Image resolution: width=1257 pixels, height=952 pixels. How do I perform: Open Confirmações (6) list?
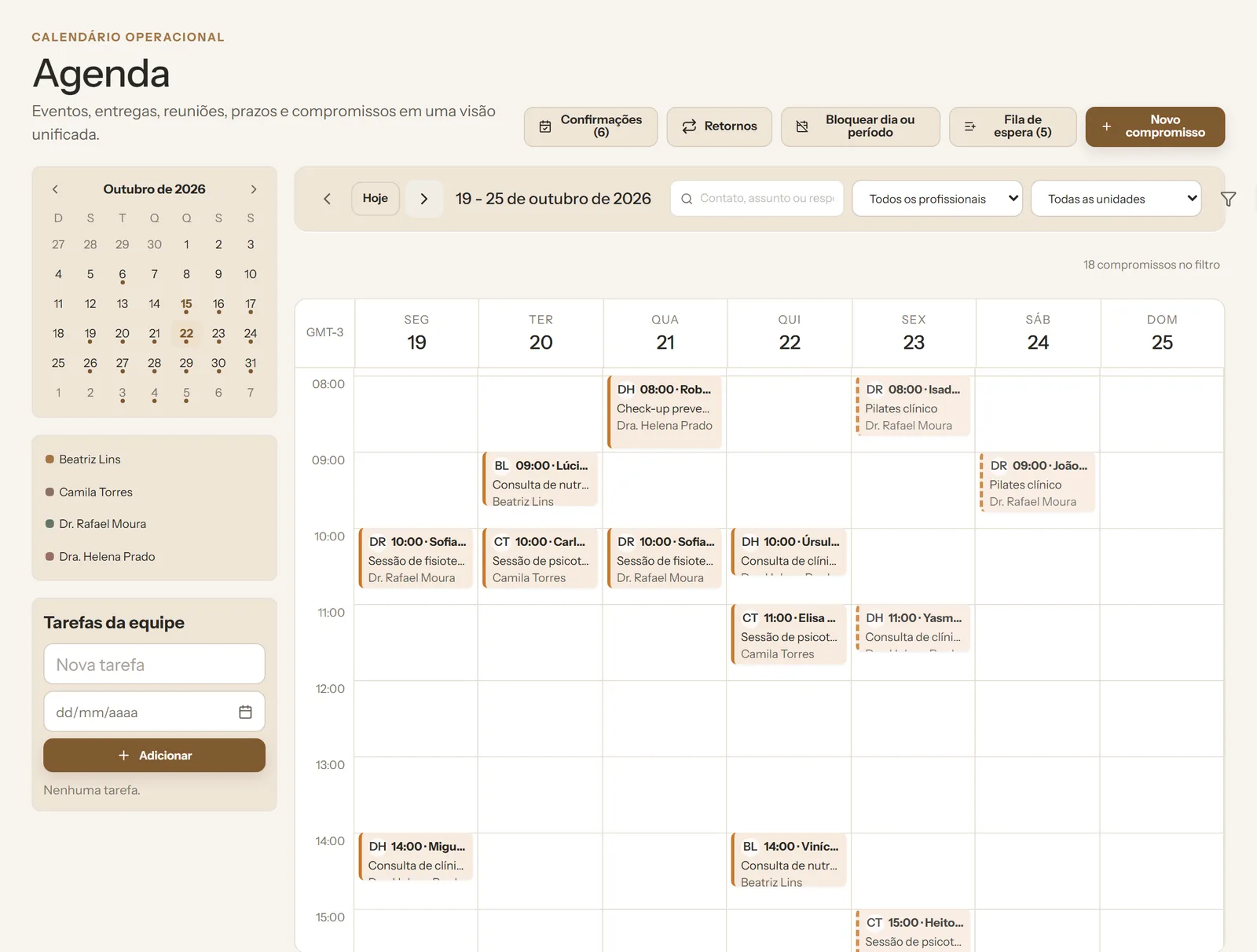tap(591, 126)
